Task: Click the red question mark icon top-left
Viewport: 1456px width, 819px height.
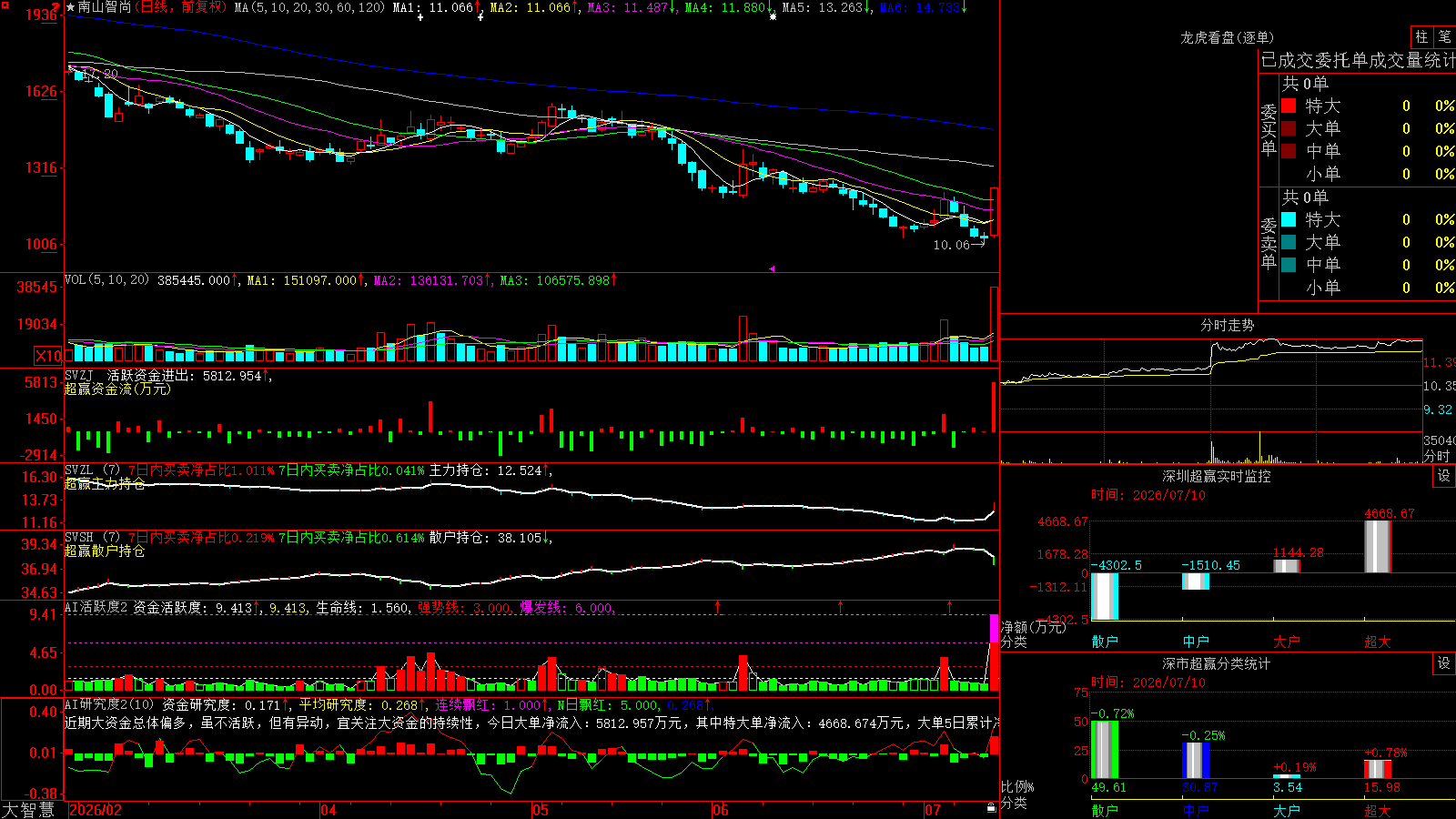Action: [x=56, y=7]
